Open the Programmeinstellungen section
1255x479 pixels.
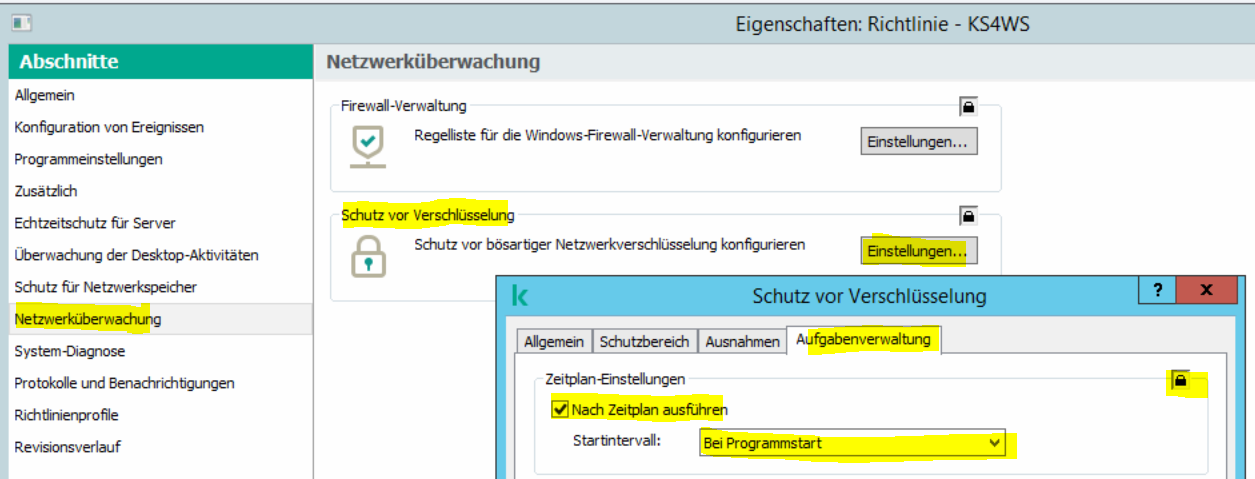(x=160, y=159)
